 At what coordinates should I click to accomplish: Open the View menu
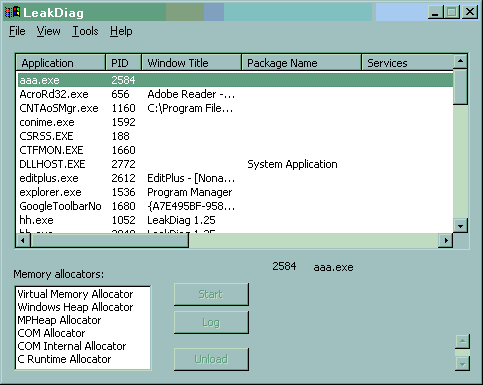click(48, 31)
